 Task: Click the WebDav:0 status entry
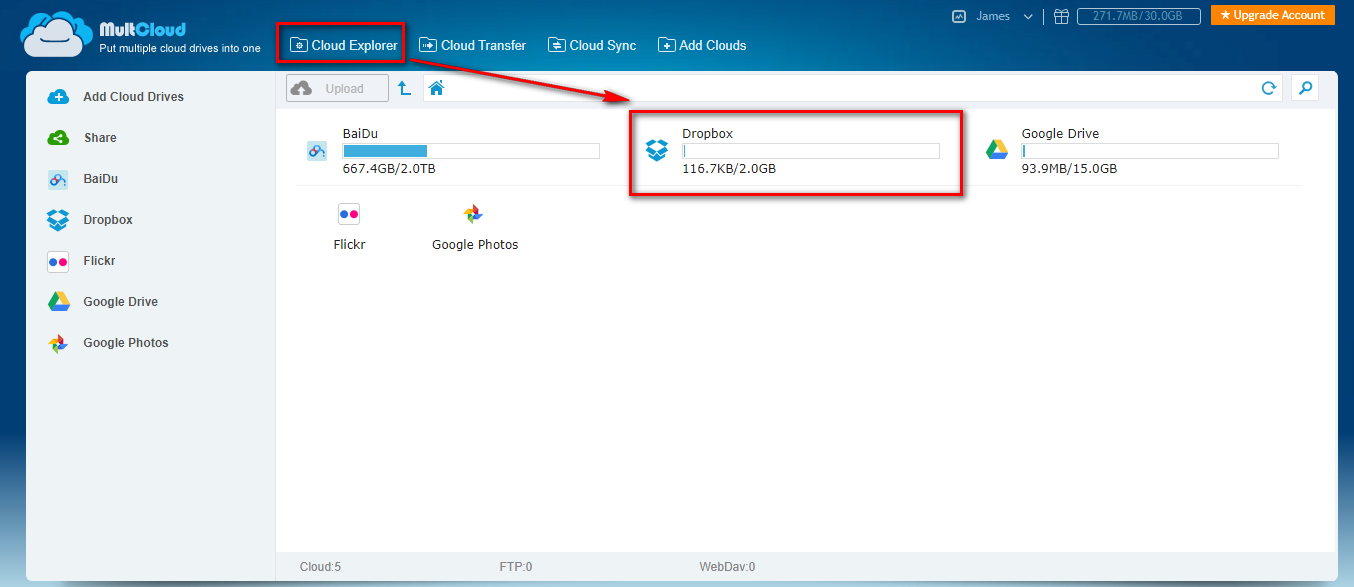click(727, 567)
